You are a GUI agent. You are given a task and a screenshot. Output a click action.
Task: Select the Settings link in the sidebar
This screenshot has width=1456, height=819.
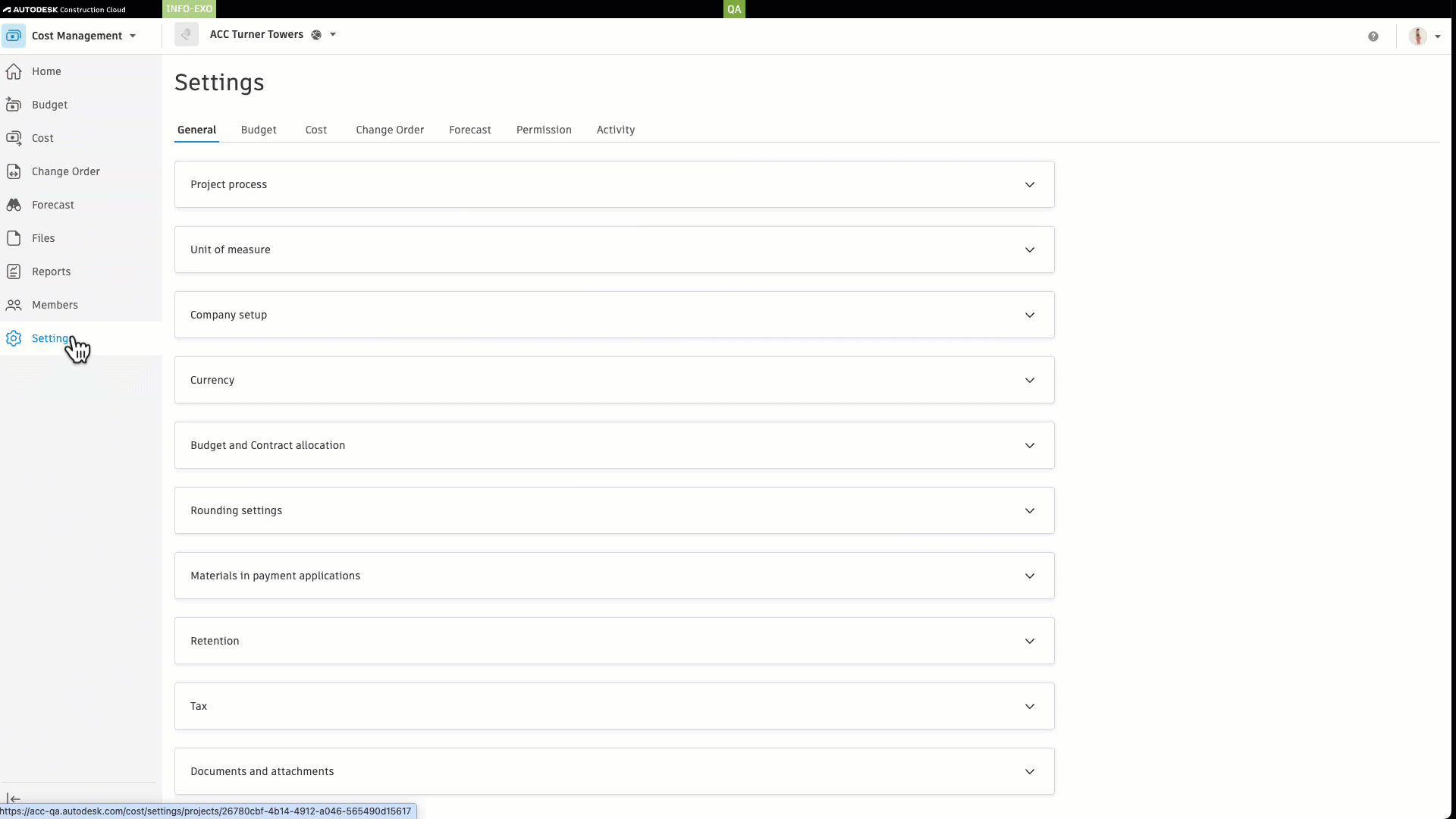tap(51, 338)
